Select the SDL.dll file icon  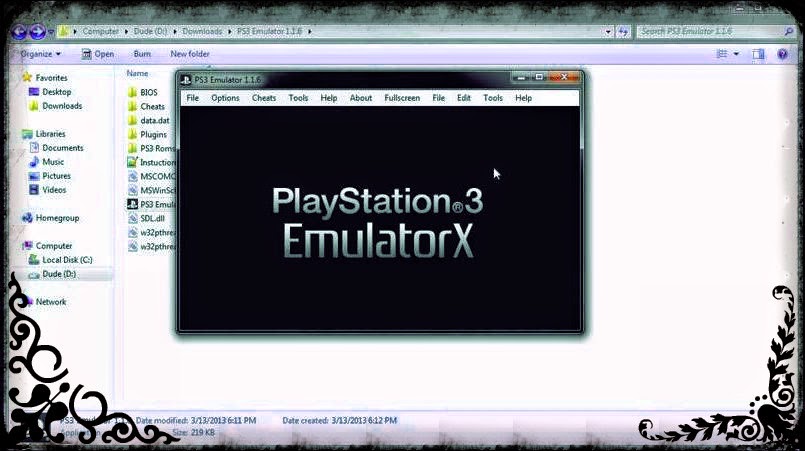click(x=132, y=218)
